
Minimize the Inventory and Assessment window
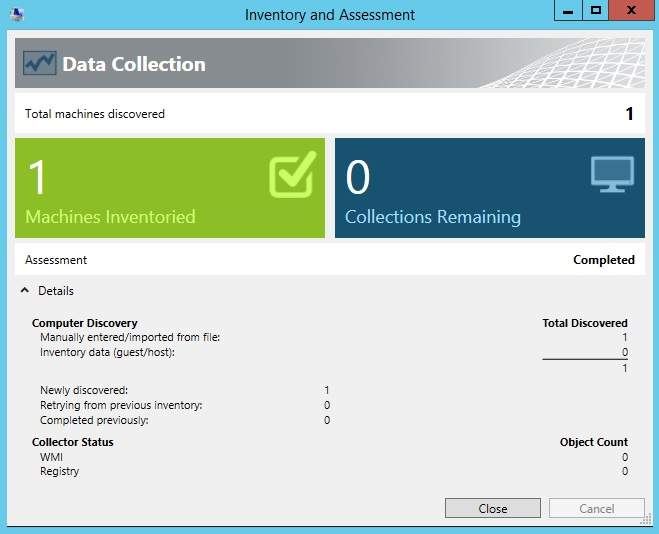(x=569, y=12)
